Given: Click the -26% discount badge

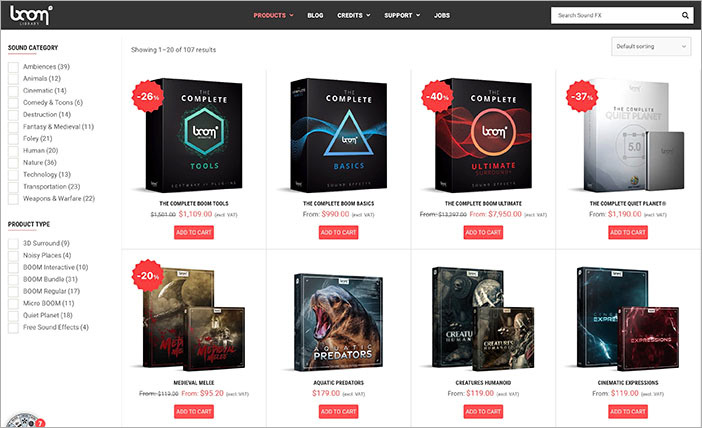Looking at the screenshot, I should click(x=148, y=96).
